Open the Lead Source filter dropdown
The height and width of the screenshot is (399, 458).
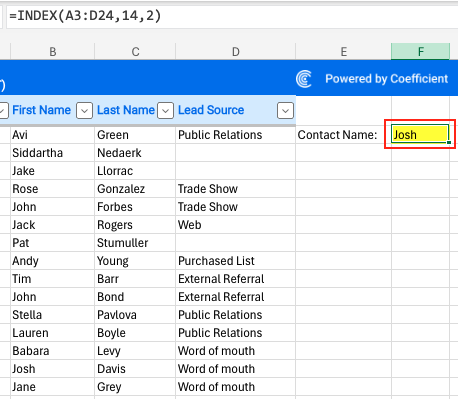pyautogui.click(x=285, y=110)
